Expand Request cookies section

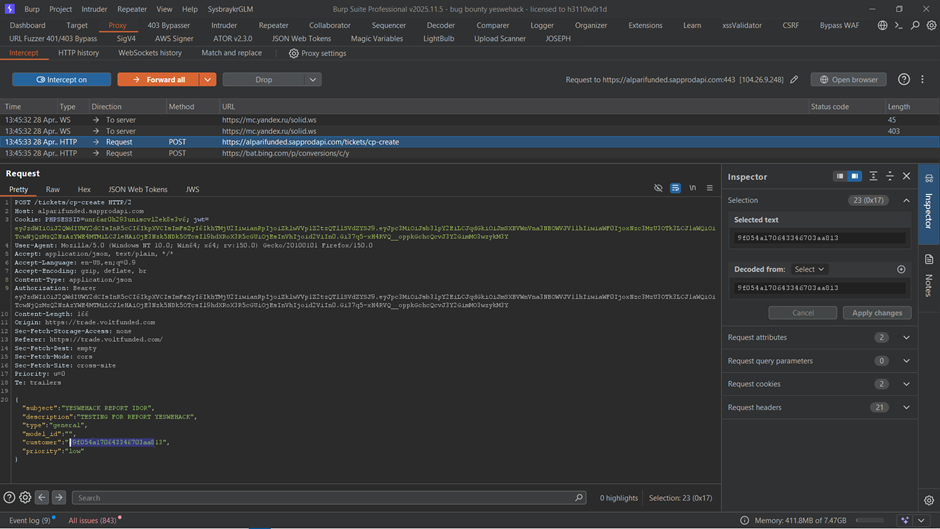(906, 384)
